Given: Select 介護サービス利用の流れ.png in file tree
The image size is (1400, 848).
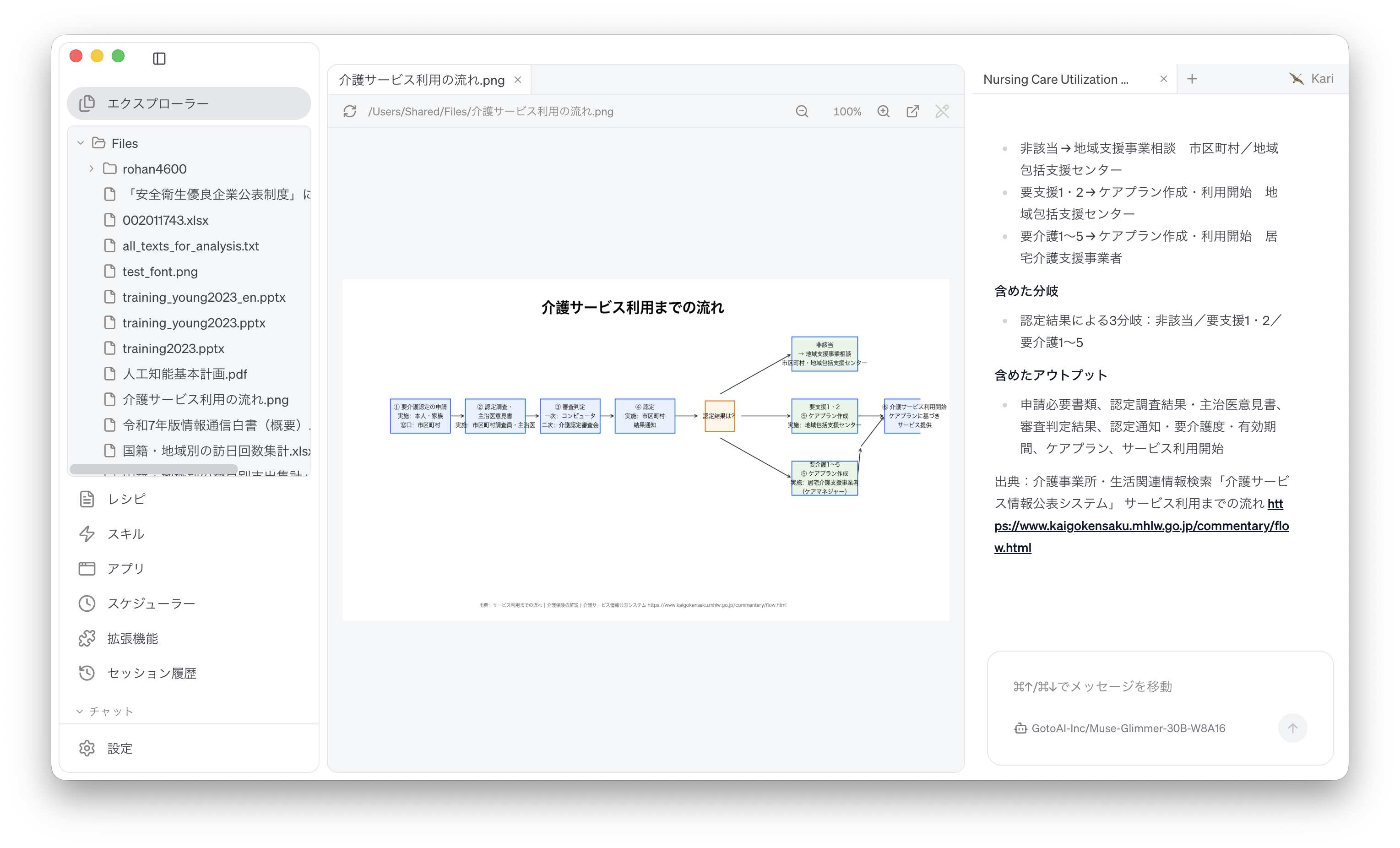Looking at the screenshot, I should click(x=205, y=399).
